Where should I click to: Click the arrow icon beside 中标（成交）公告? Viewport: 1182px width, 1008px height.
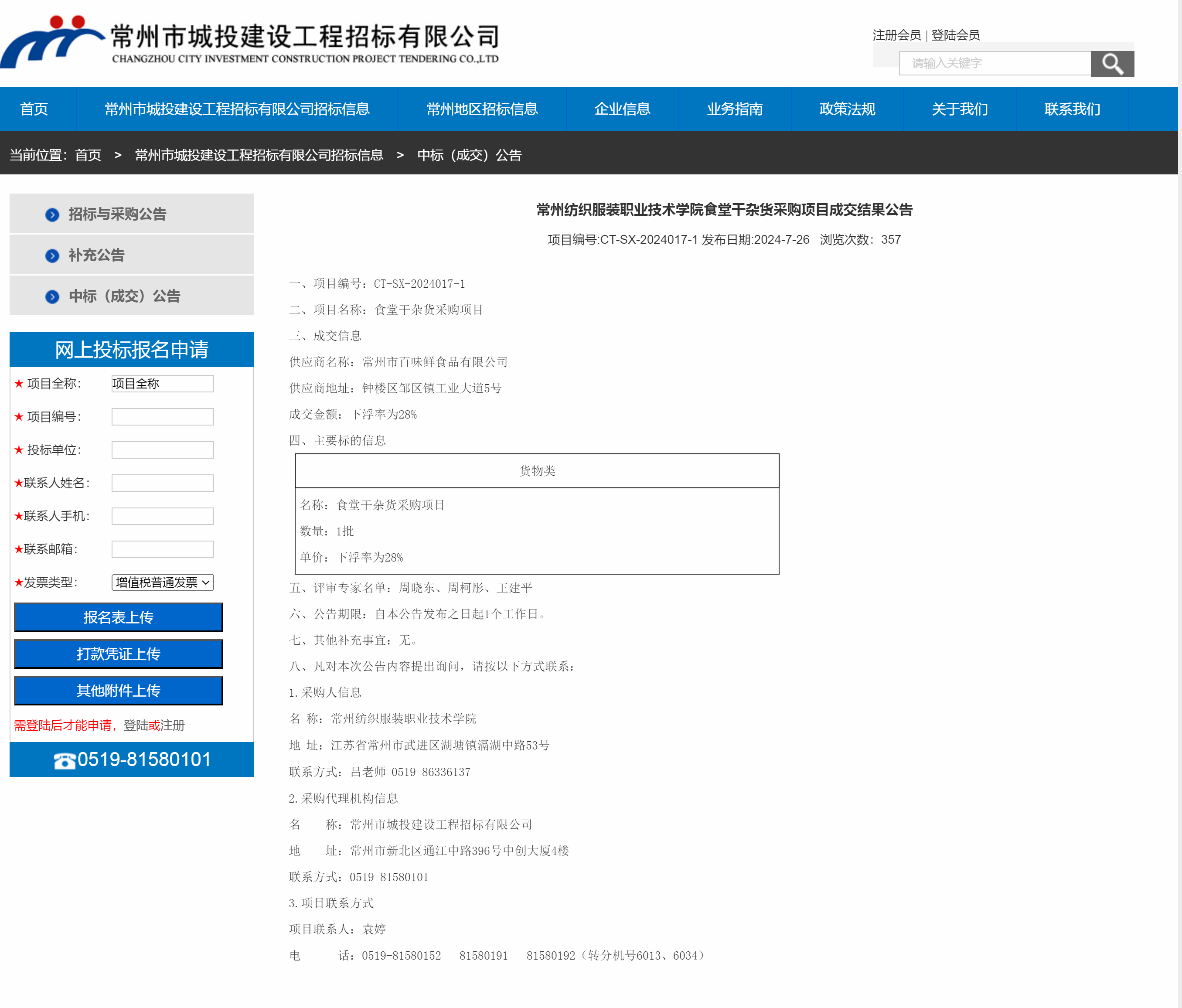tap(52, 296)
